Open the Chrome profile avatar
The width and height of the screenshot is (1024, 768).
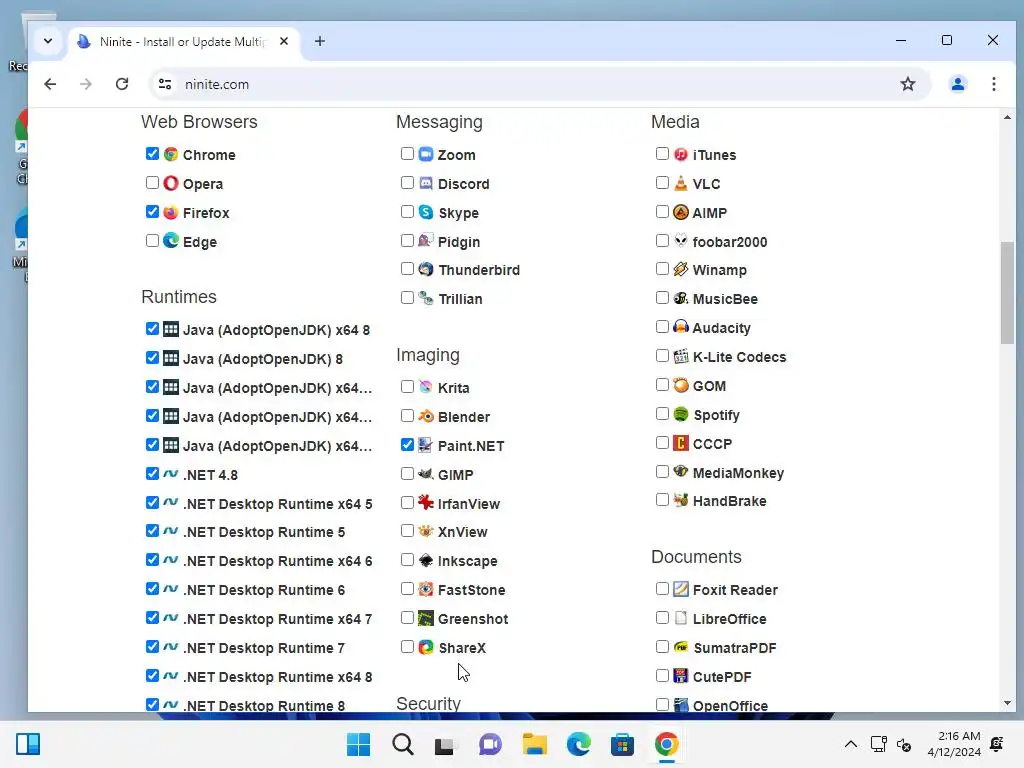957,84
